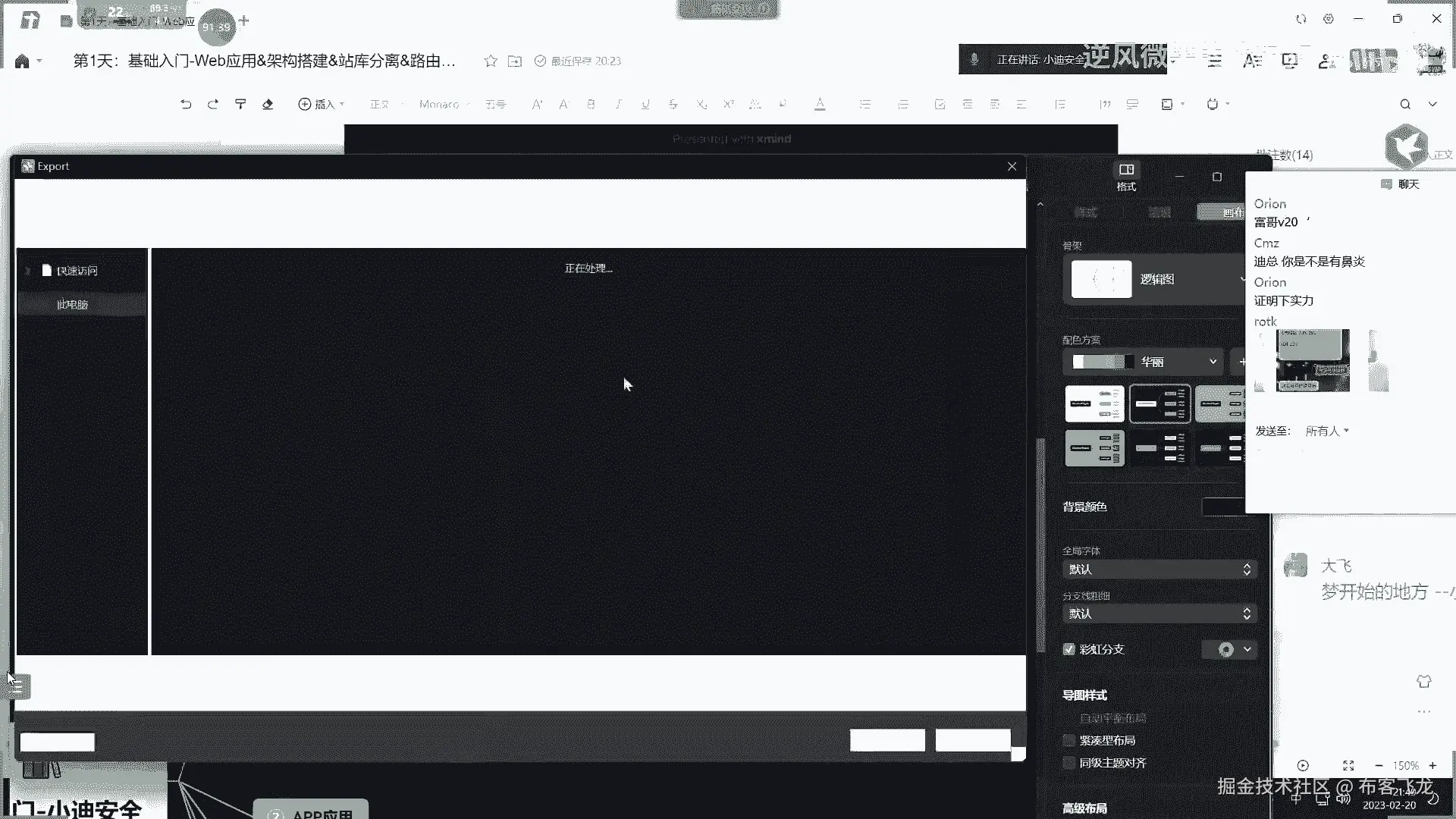Screen dimensions: 1456x819
Task: Enable 紧凑型布局 checkbox
Action: pos(1069,740)
